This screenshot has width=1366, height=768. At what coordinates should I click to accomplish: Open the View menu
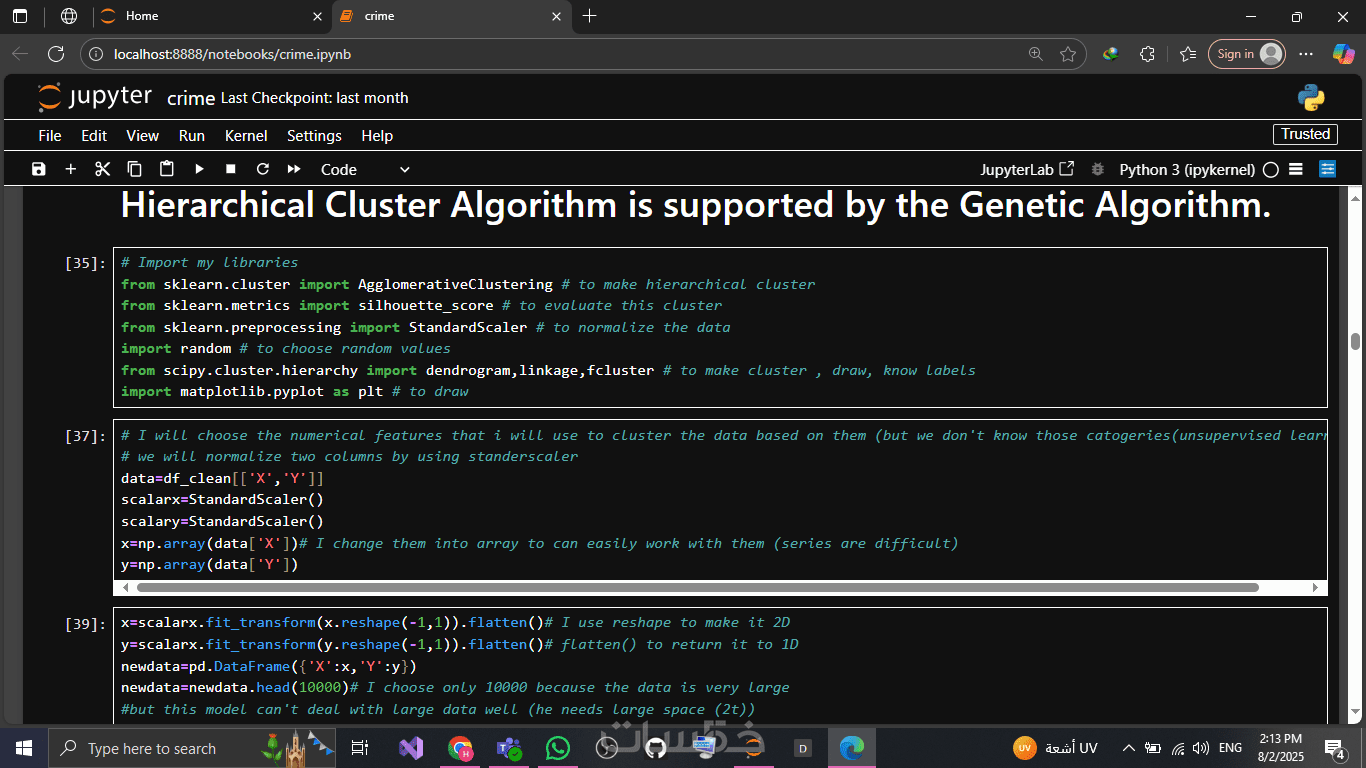143,135
